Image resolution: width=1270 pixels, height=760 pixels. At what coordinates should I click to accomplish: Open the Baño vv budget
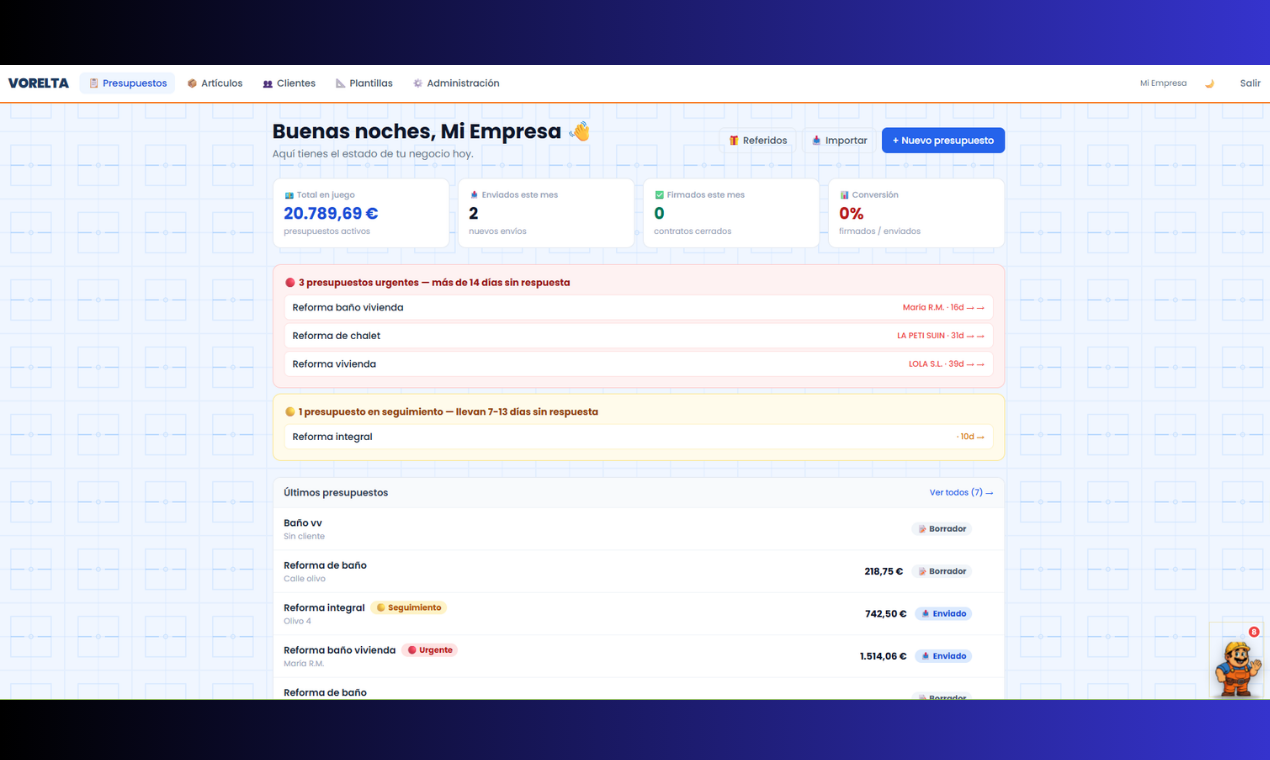[x=638, y=529]
